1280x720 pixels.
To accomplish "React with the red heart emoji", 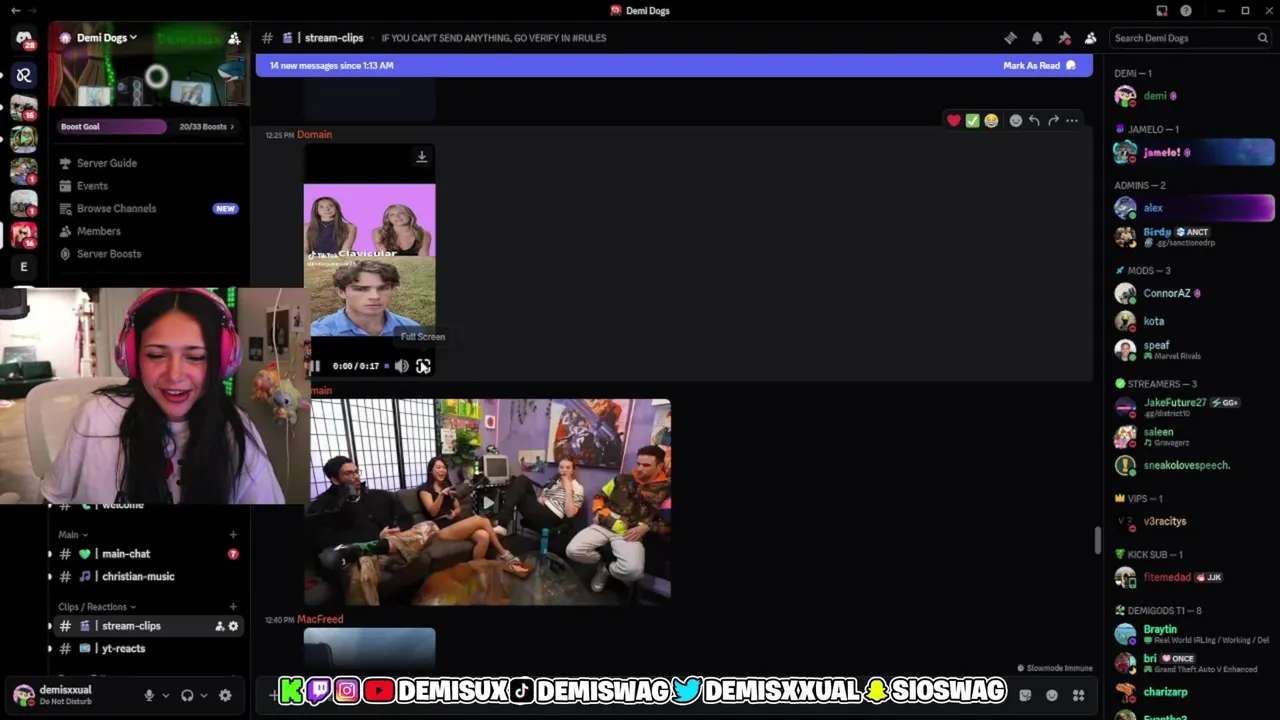I will [954, 121].
